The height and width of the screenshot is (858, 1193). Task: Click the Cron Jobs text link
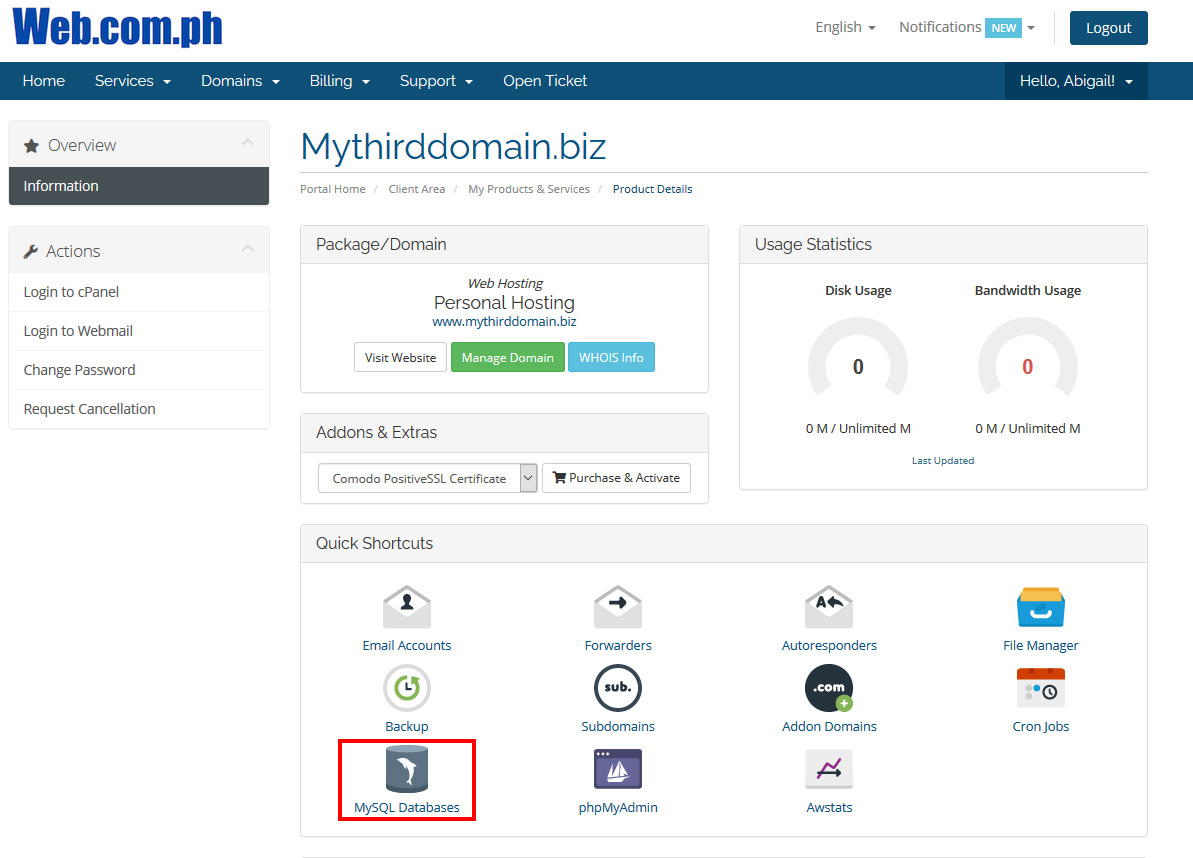click(1041, 726)
